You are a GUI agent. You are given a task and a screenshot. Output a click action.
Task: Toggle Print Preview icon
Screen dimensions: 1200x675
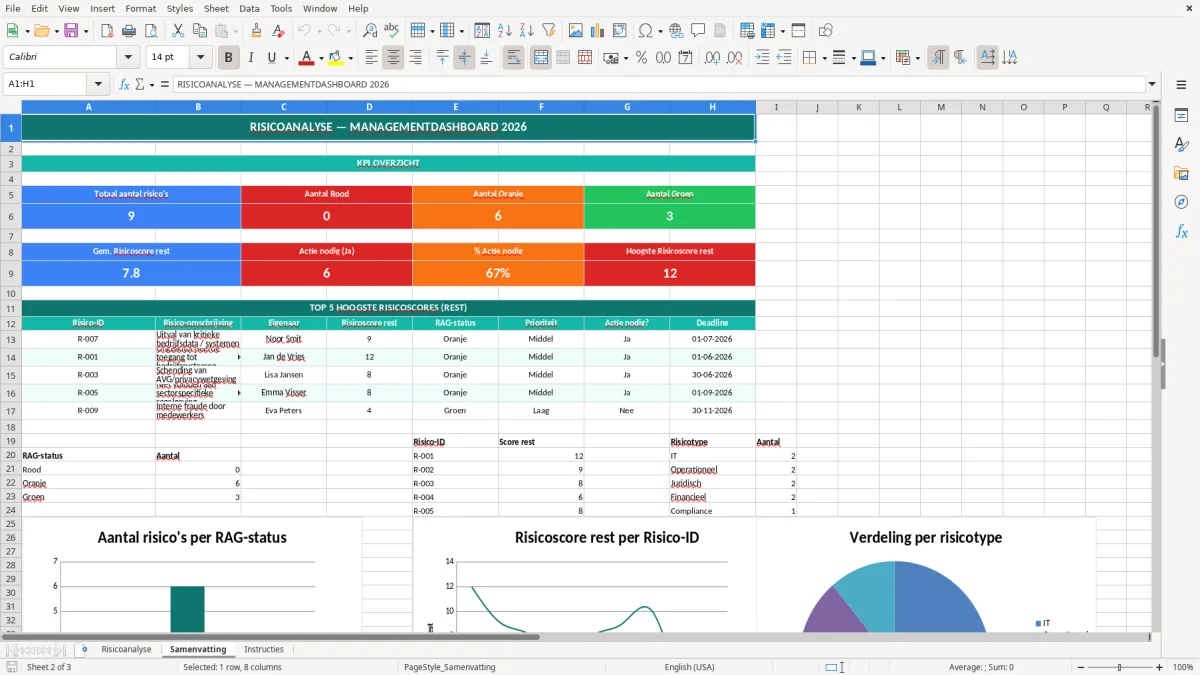pyautogui.click(x=150, y=31)
